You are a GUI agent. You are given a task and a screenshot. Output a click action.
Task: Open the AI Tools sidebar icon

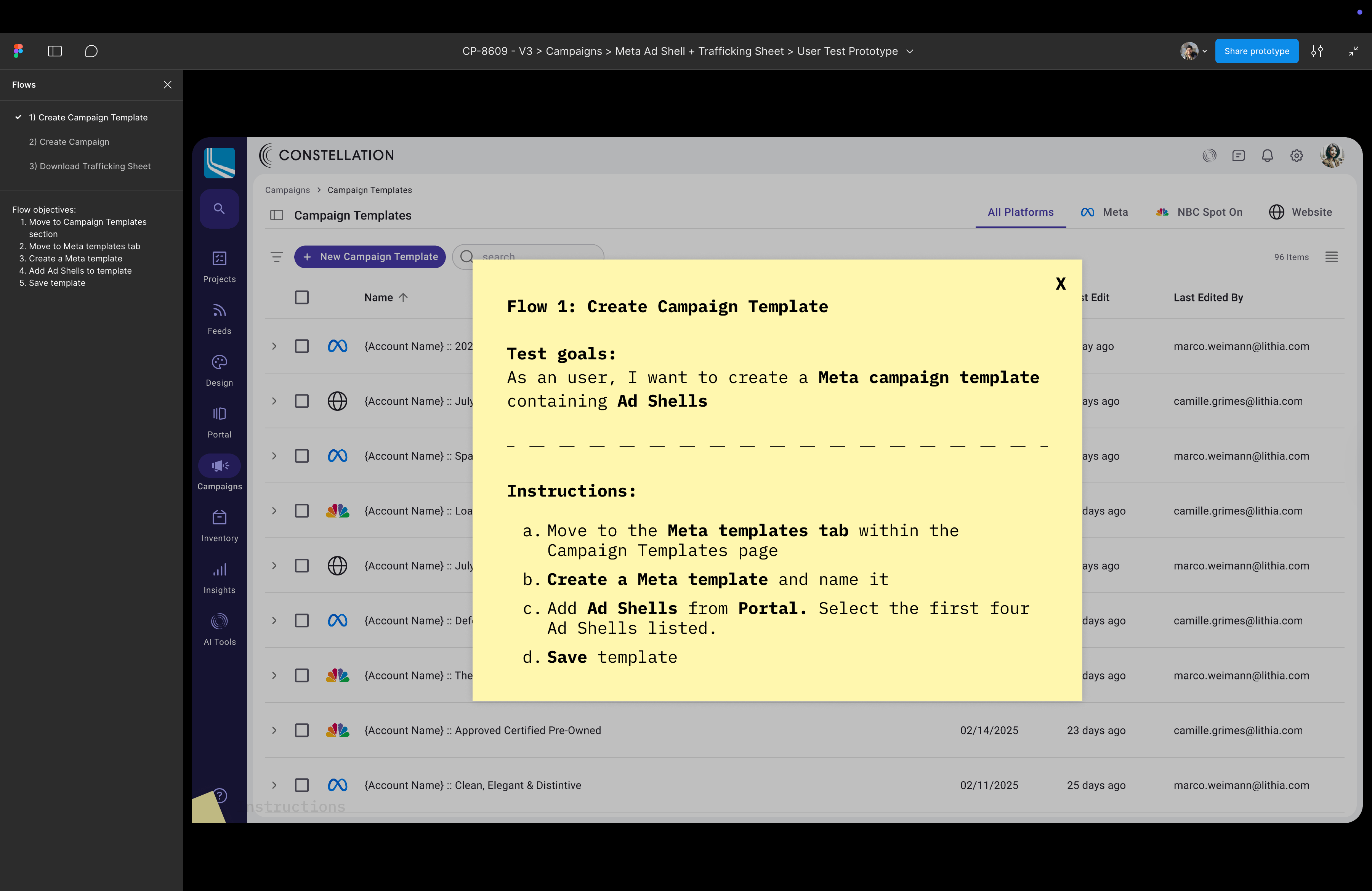pyautogui.click(x=219, y=621)
